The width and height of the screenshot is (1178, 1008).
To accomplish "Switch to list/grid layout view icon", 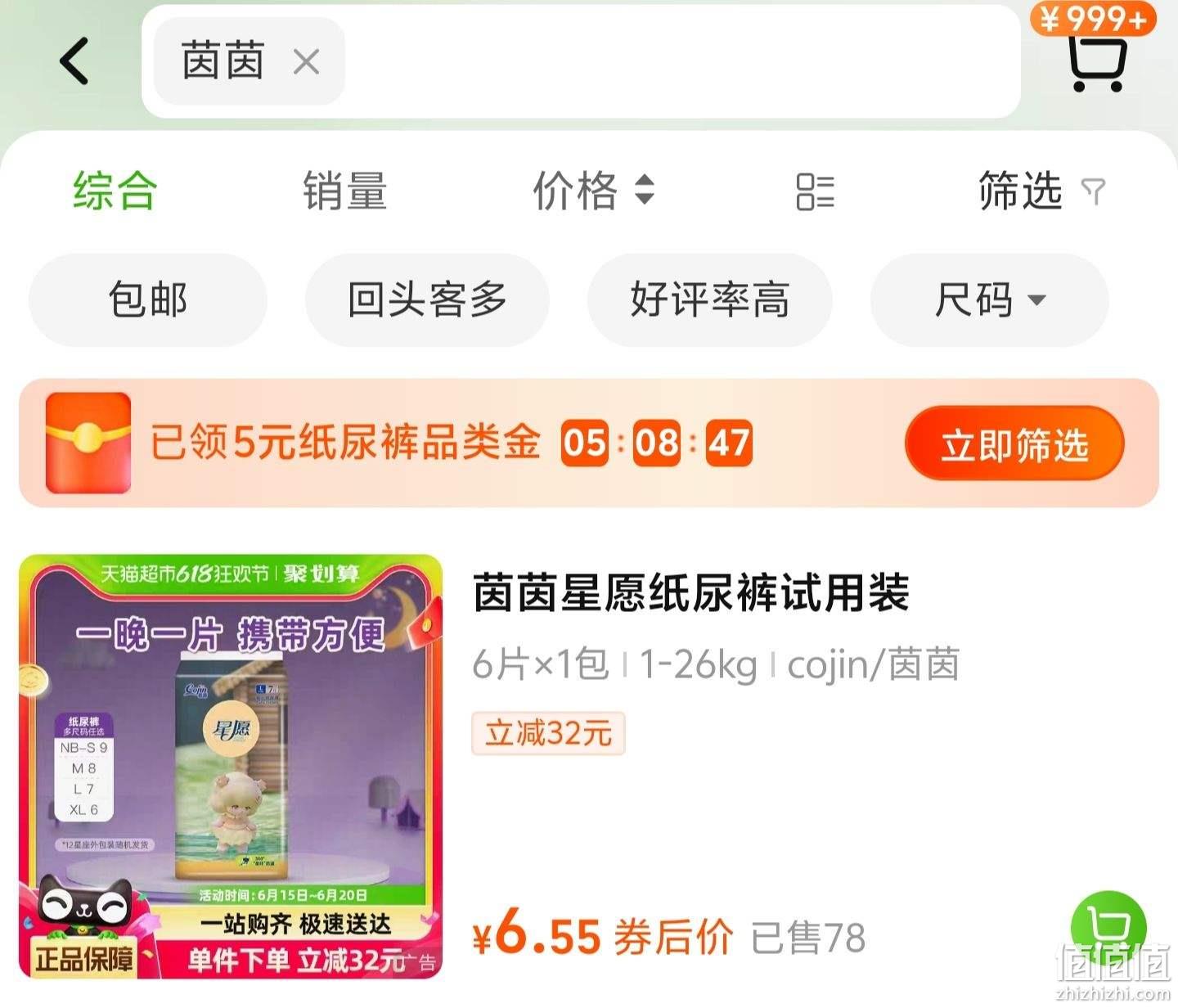I will [815, 191].
